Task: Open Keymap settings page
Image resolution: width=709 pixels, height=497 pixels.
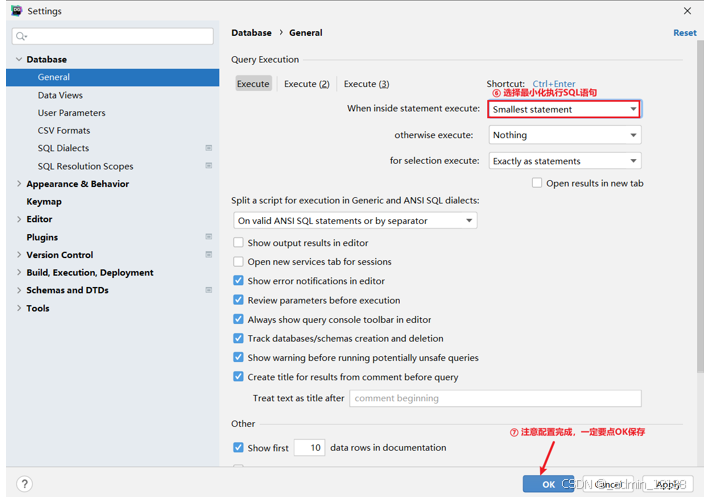Action: (x=44, y=202)
